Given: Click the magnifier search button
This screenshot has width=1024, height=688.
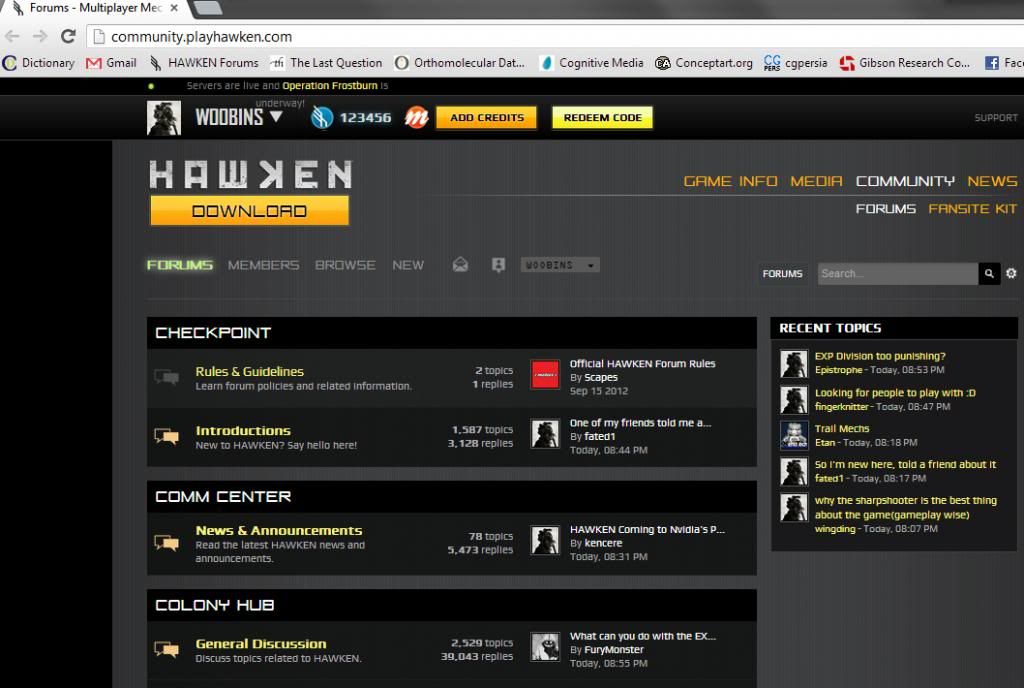Looking at the screenshot, I should point(989,274).
